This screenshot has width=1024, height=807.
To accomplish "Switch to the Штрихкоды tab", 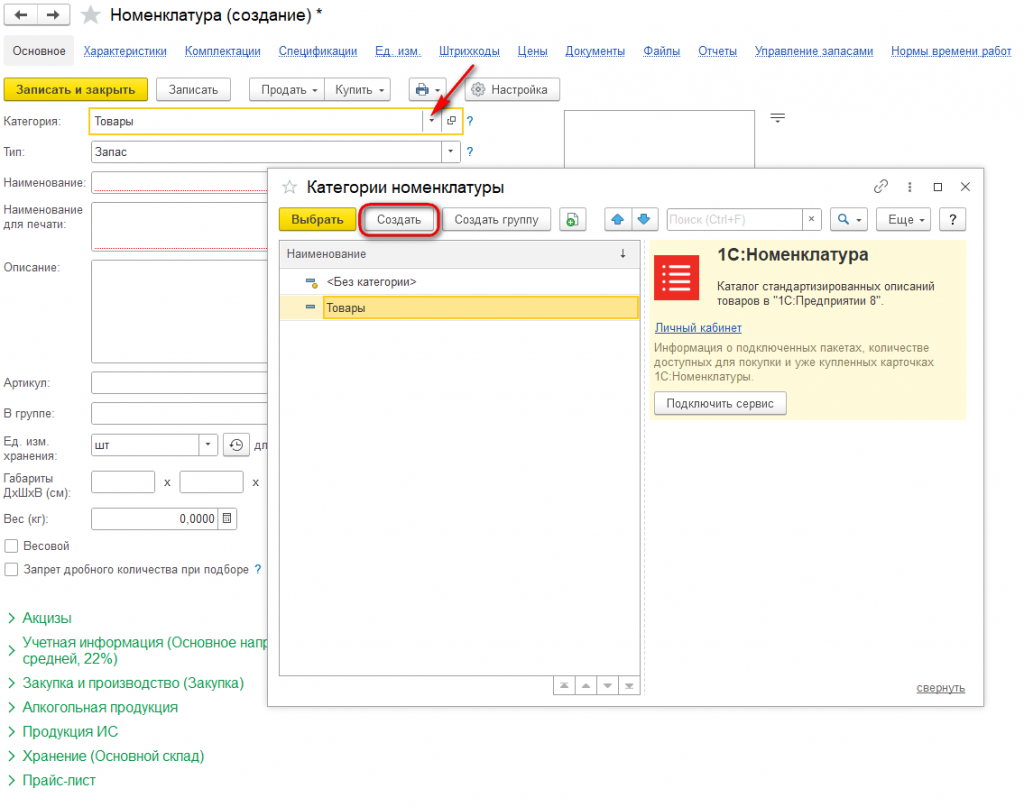I will tap(469, 51).
